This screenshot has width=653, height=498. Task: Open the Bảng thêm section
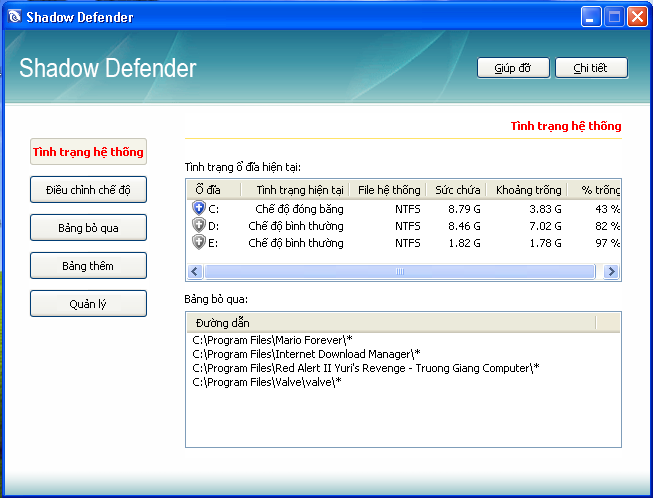coord(88,266)
